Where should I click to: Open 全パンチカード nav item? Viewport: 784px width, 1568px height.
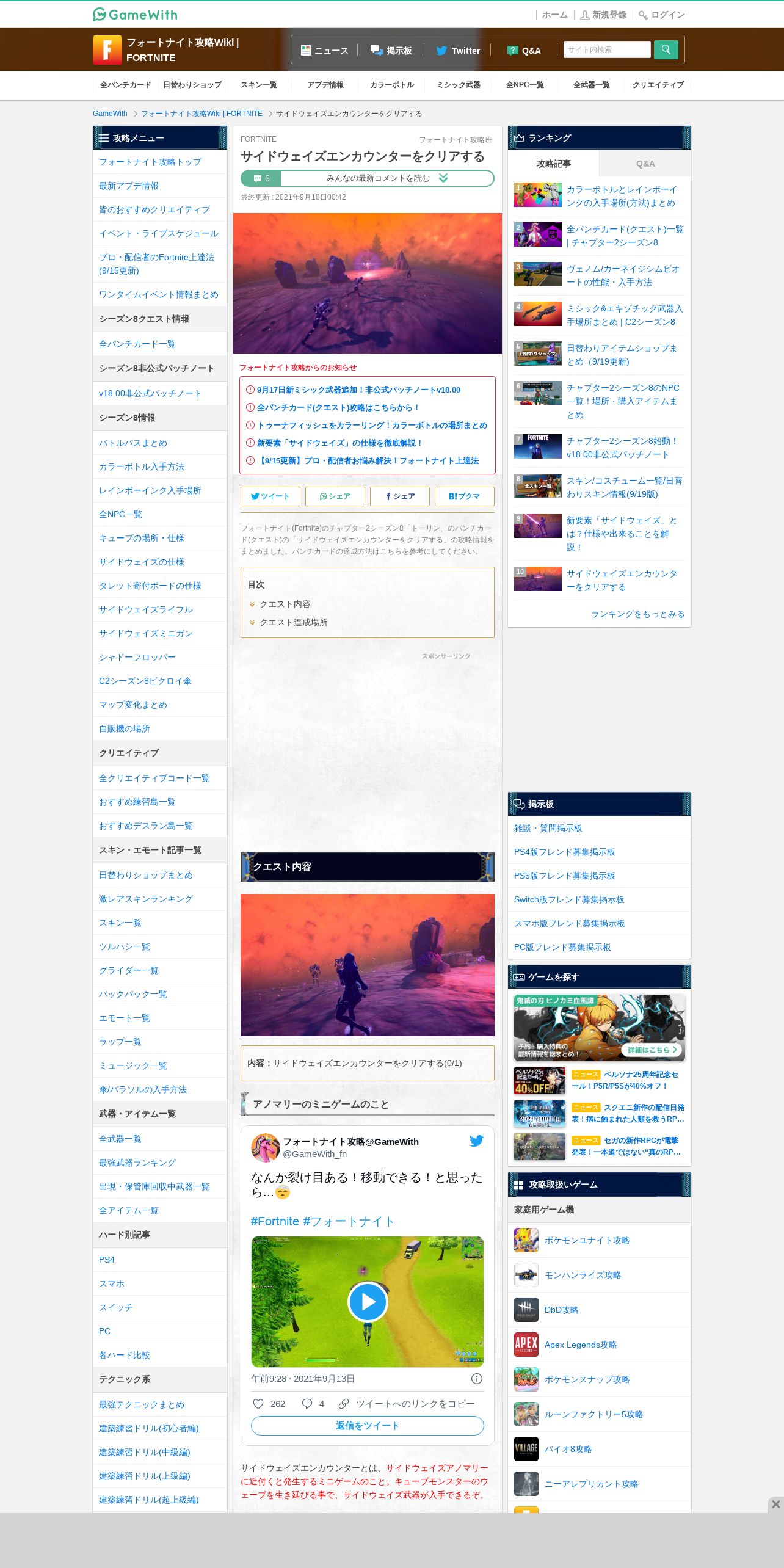pyautogui.click(x=126, y=85)
